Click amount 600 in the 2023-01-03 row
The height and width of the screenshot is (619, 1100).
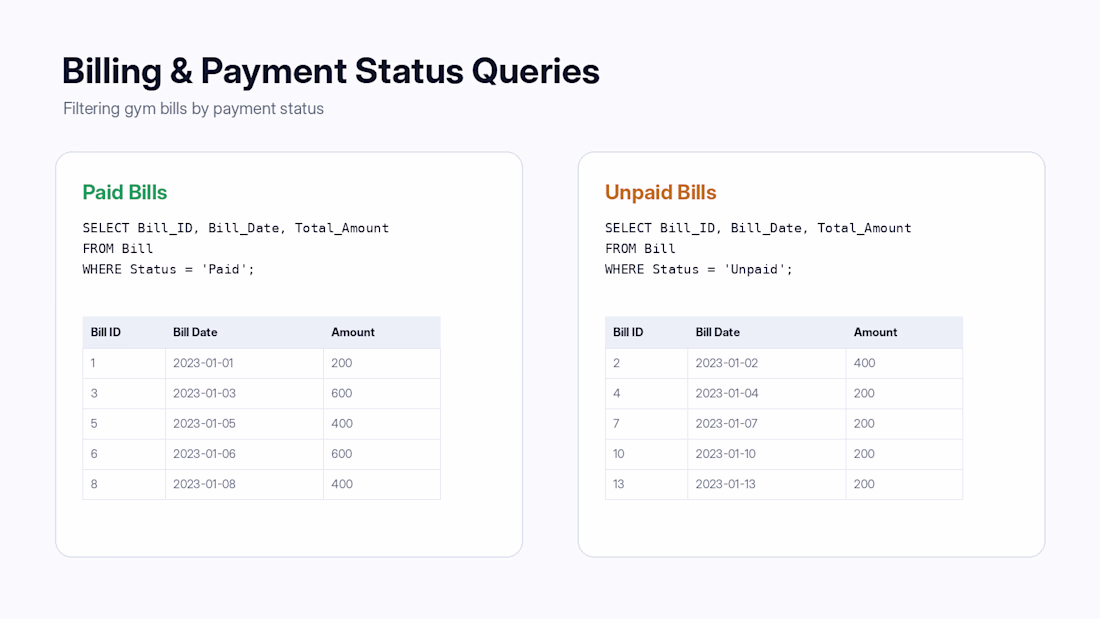click(342, 394)
